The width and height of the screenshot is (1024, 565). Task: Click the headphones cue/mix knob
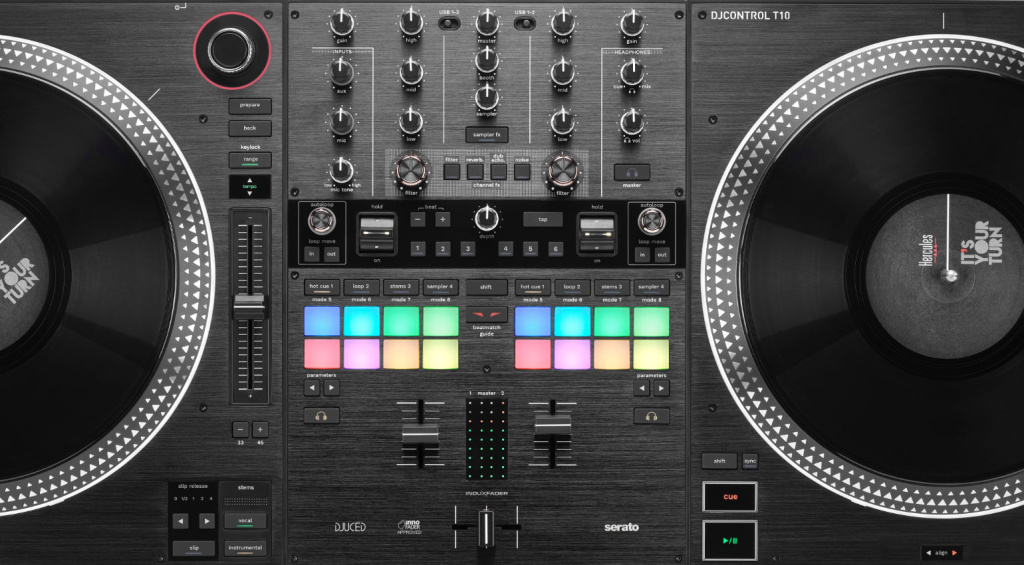coord(632,73)
